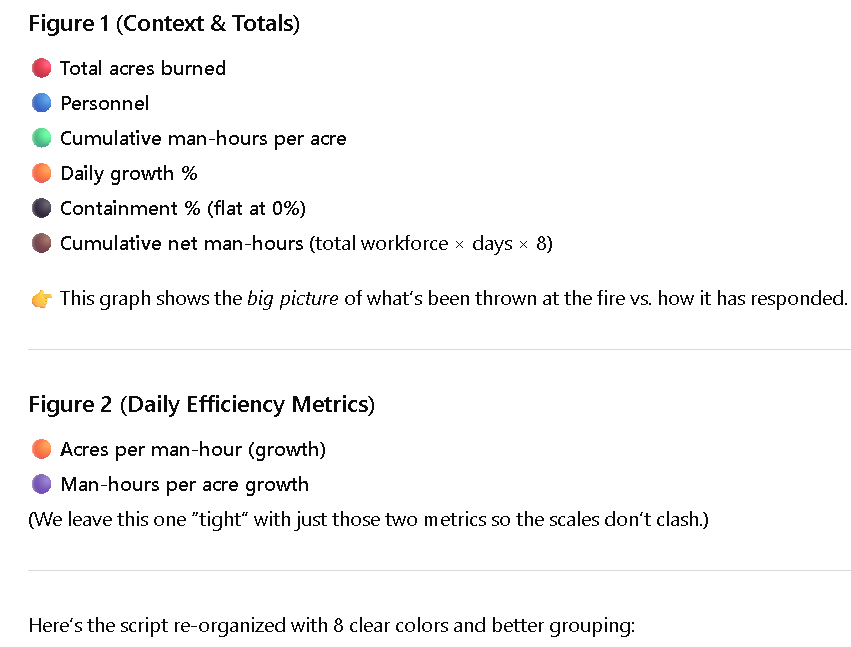Viewport: 851px width, 647px height.
Task: Click the Total acres burned text
Action: (143, 68)
